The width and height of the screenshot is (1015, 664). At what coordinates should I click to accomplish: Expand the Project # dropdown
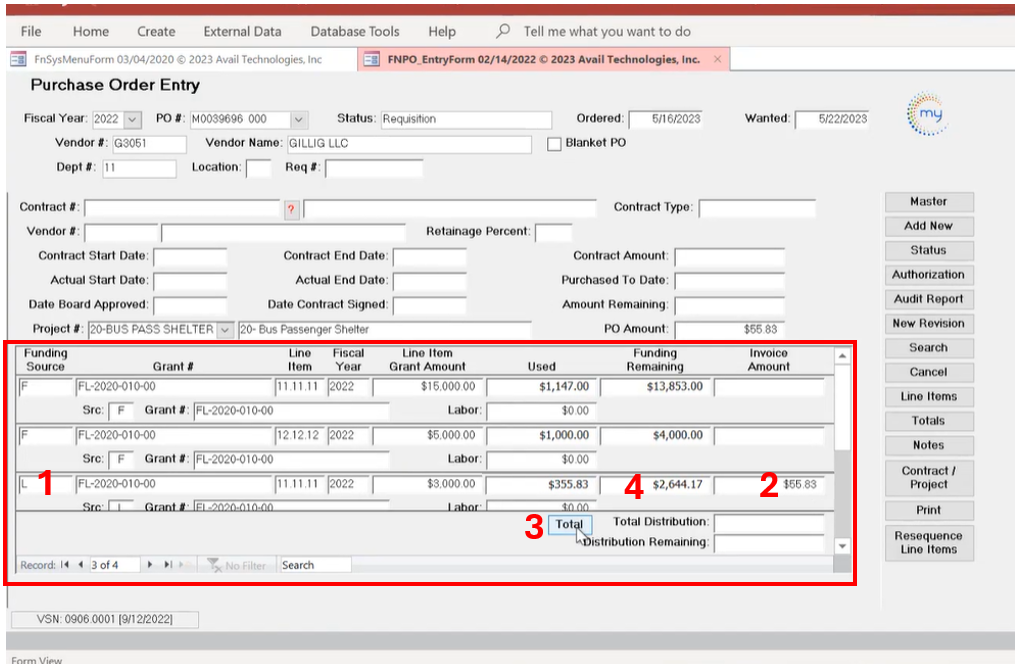[224, 329]
